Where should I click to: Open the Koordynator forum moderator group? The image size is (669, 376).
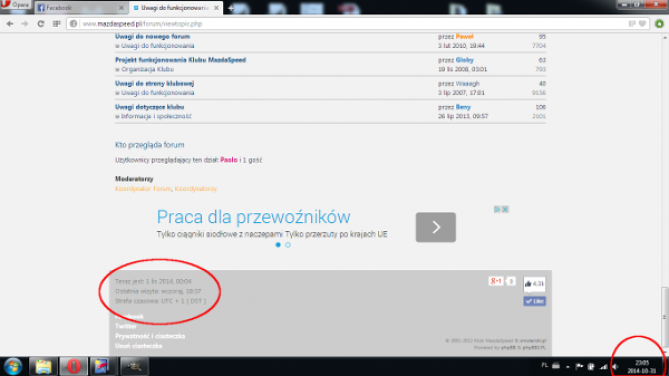pyautogui.click(x=143, y=189)
